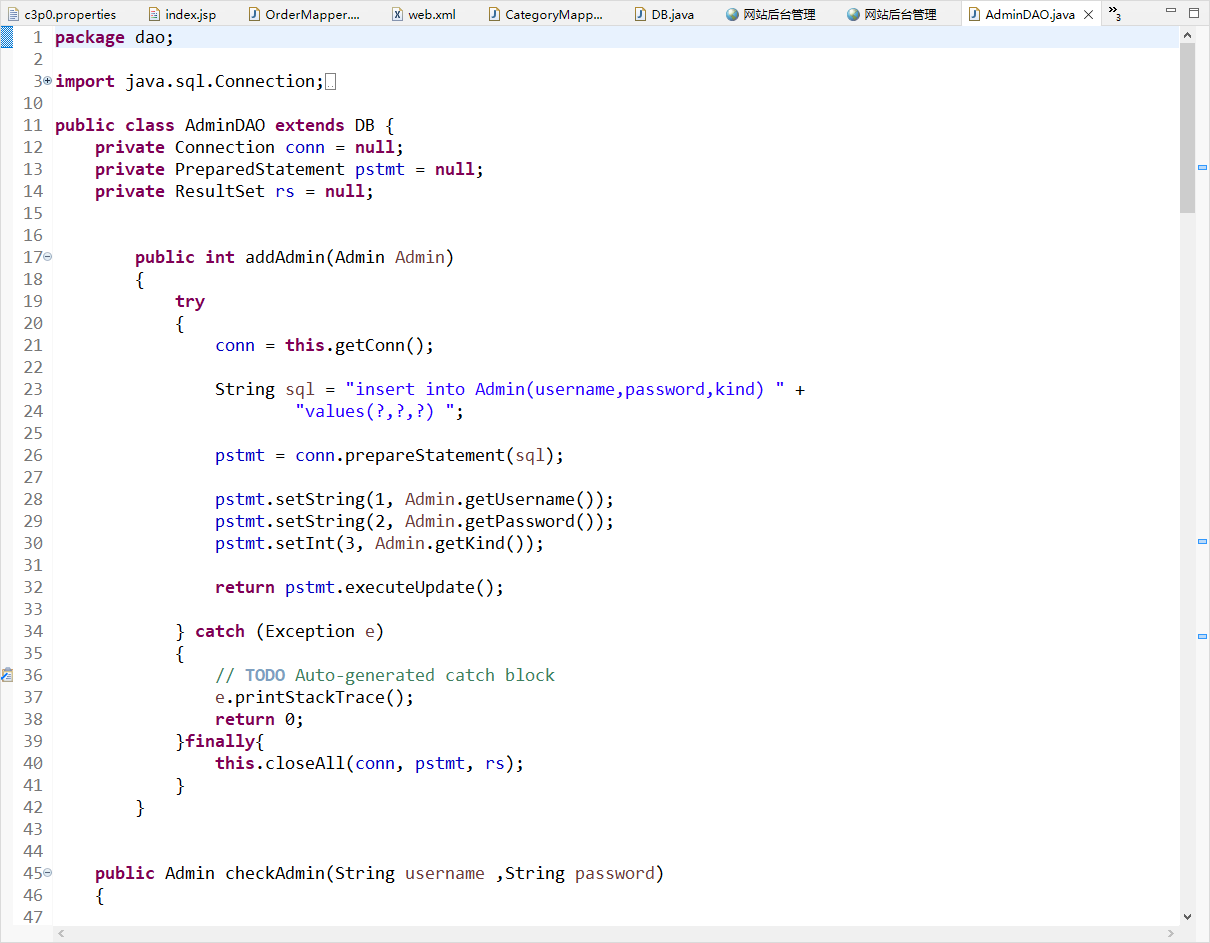1210x943 pixels.
Task: Jump to the topmost overview ruler marker
Action: tap(1203, 167)
